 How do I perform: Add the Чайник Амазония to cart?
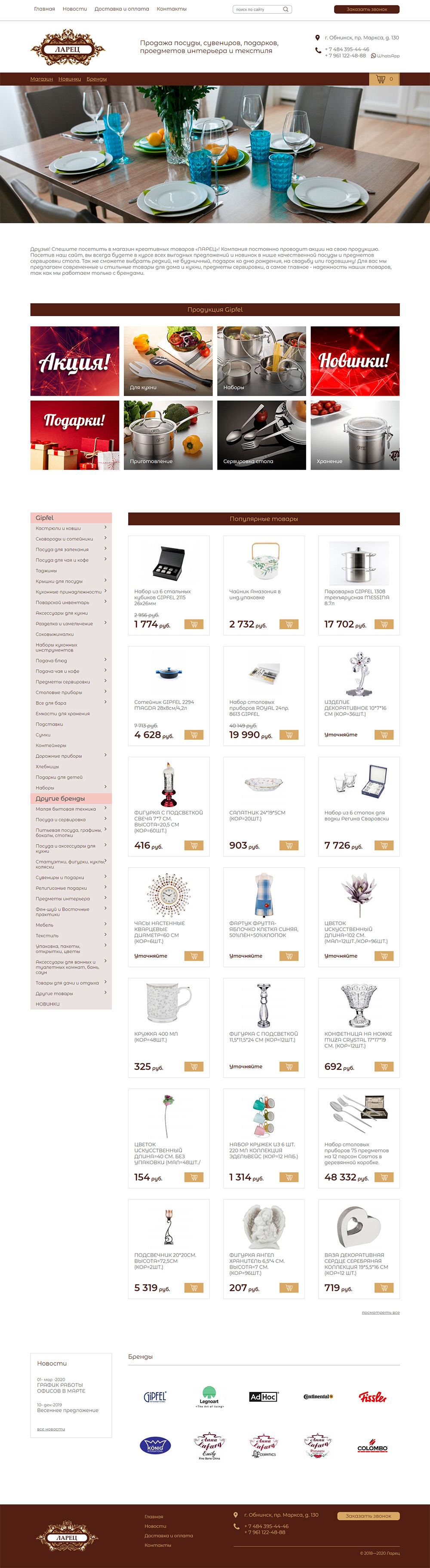click(289, 624)
